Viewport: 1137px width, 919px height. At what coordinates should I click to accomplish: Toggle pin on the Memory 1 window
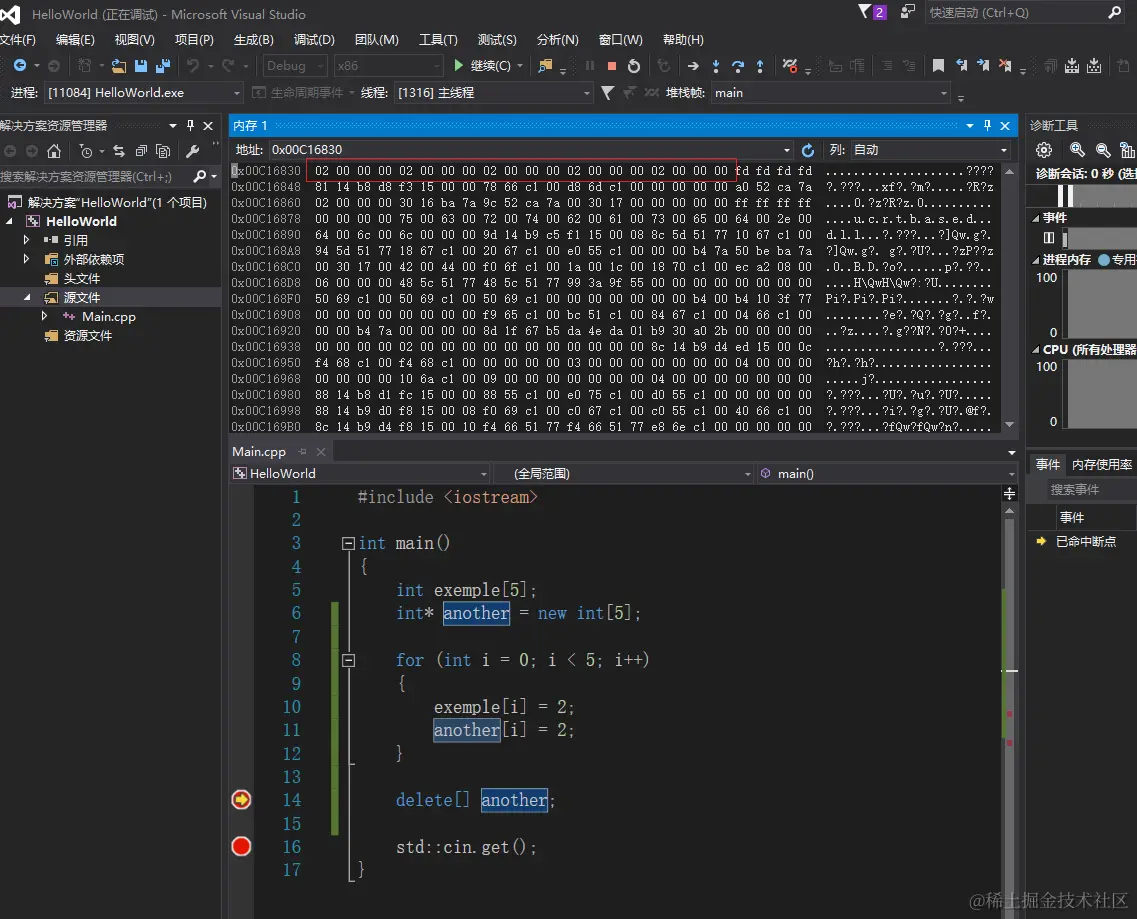(987, 125)
